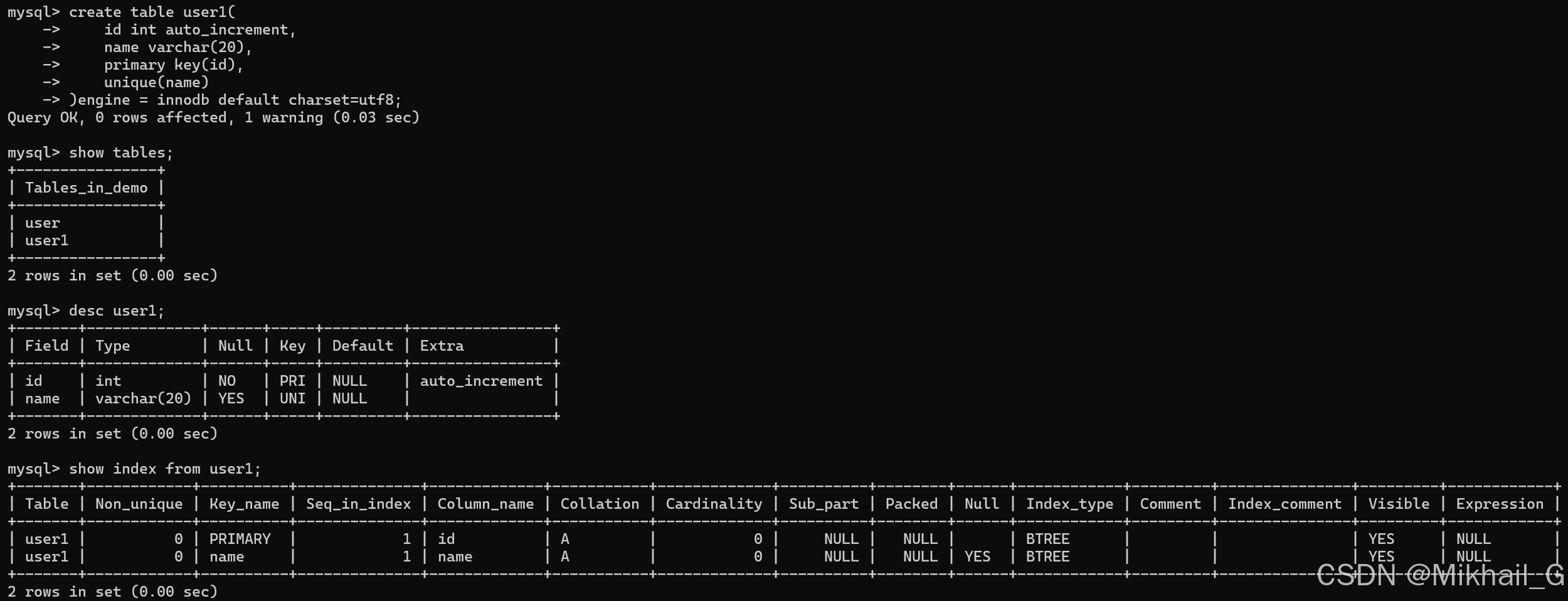Click the 'auto_increment' value in Extra column

click(481, 381)
